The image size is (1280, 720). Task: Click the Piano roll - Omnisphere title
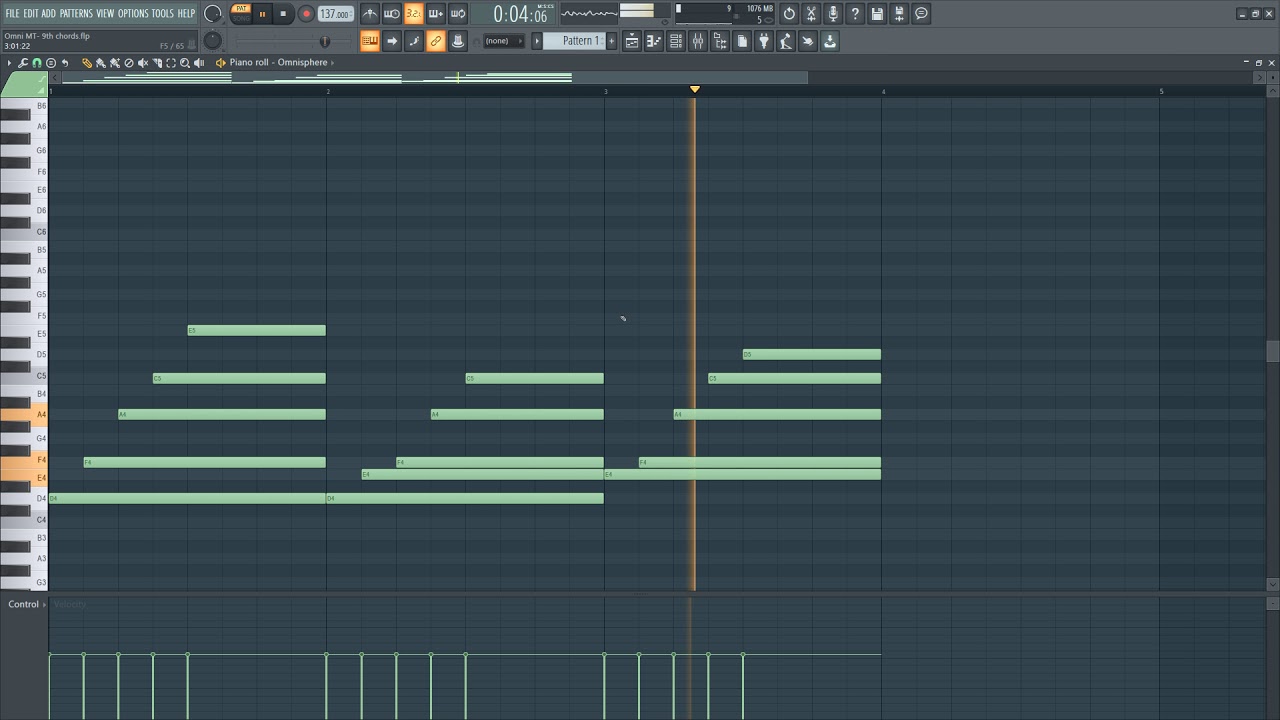click(278, 63)
